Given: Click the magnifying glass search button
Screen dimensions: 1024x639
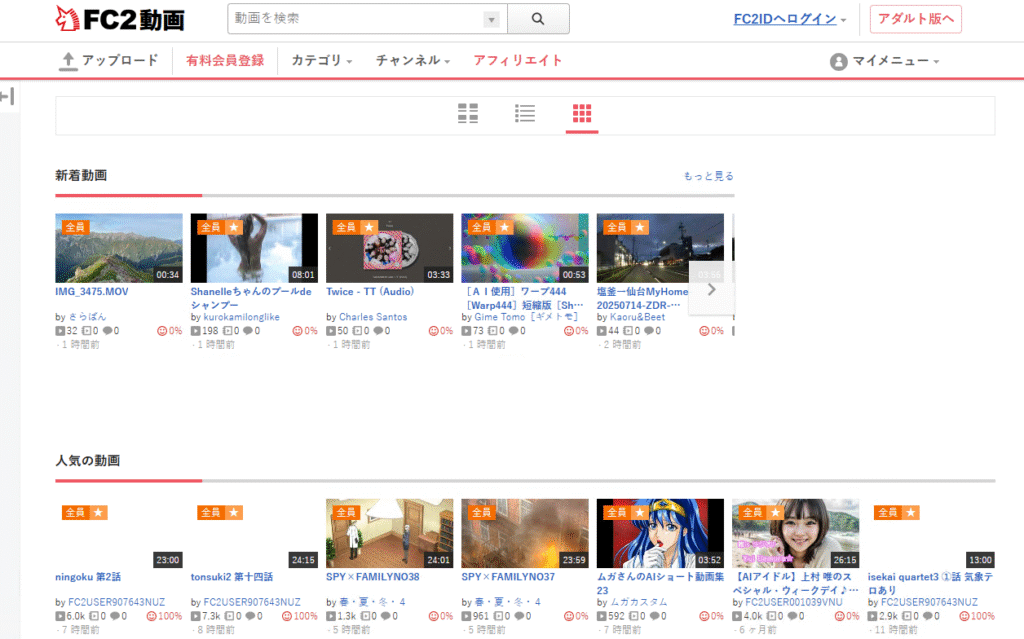Looking at the screenshot, I should pyautogui.click(x=538, y=19).
